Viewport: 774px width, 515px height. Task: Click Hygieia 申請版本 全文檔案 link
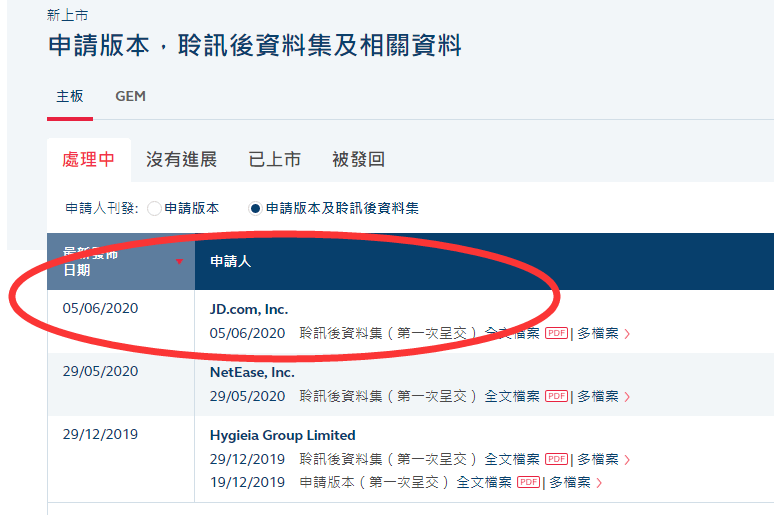(484, 482)
